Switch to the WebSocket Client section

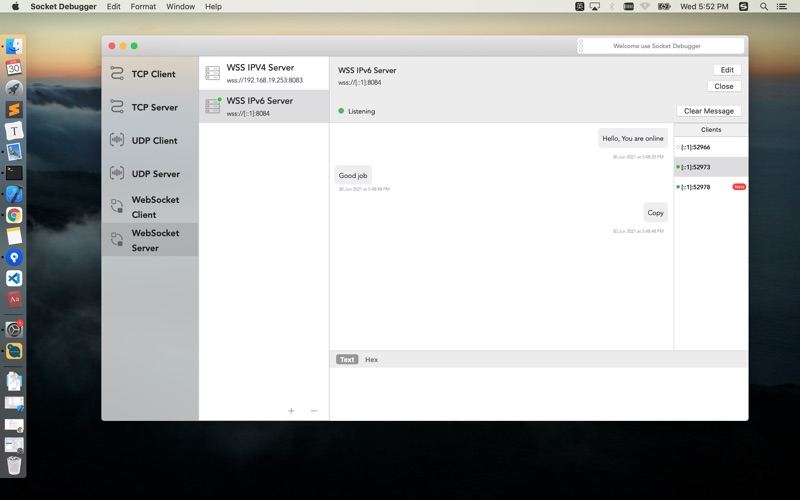(150, 207)
